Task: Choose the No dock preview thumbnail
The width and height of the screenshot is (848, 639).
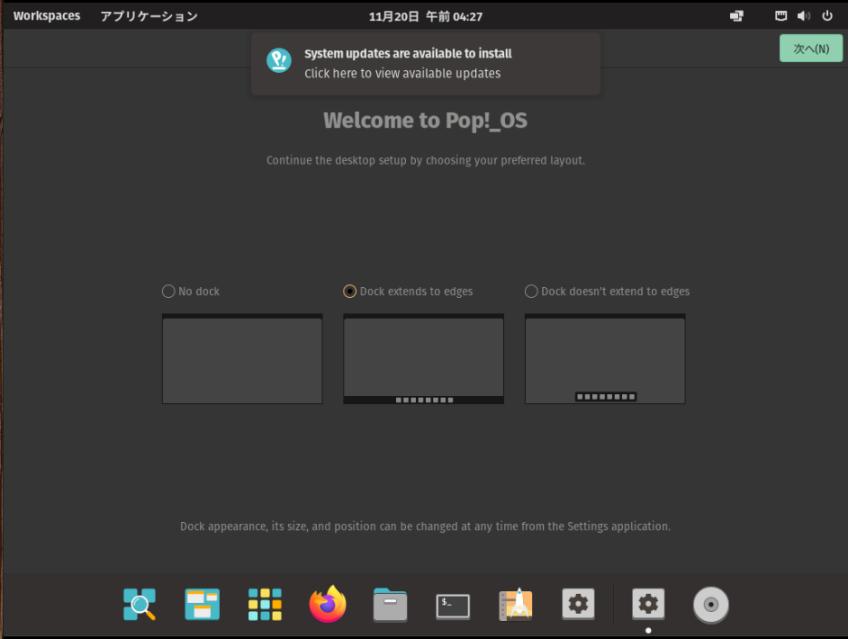Action: point(242,358)
